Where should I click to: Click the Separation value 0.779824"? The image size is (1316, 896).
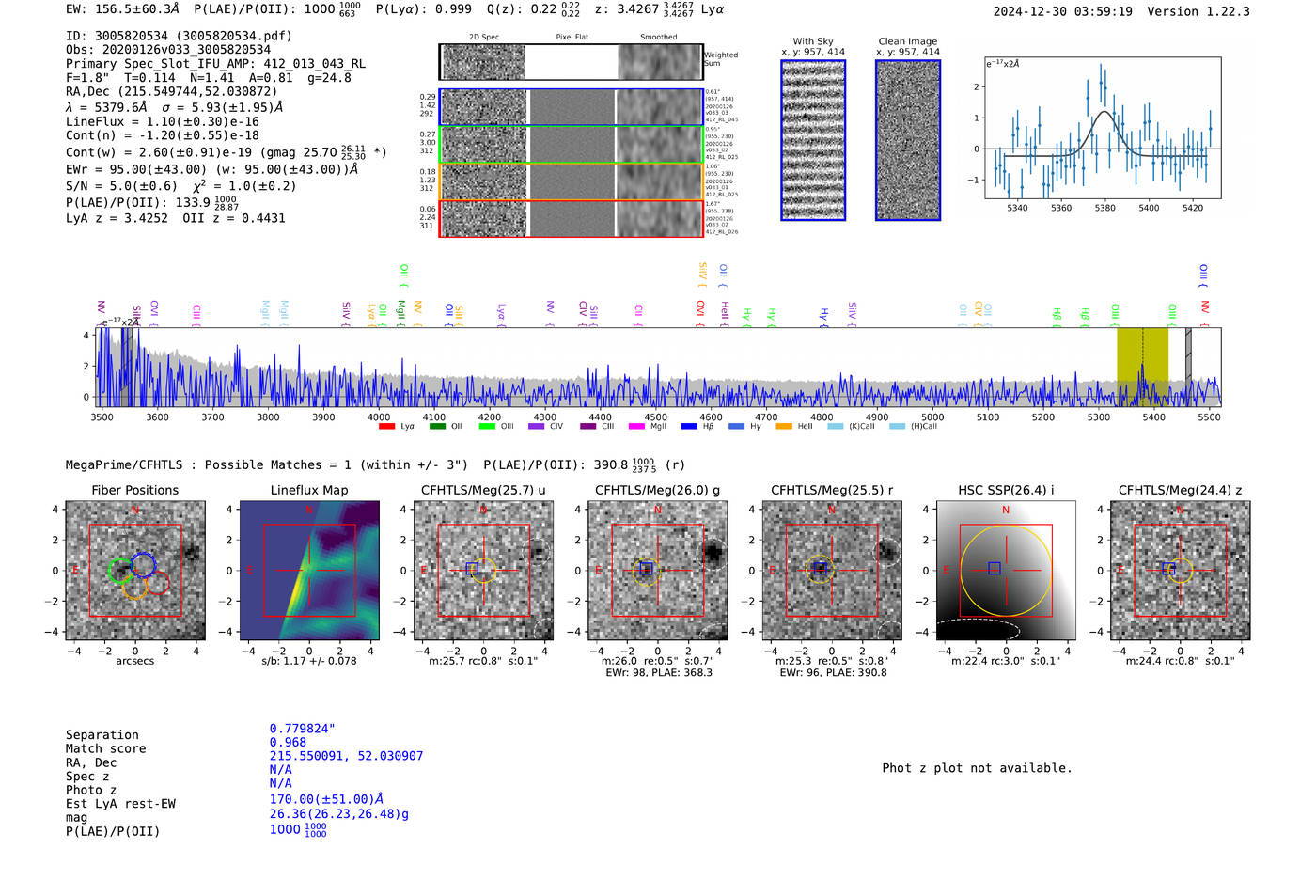tap(303, 729)
